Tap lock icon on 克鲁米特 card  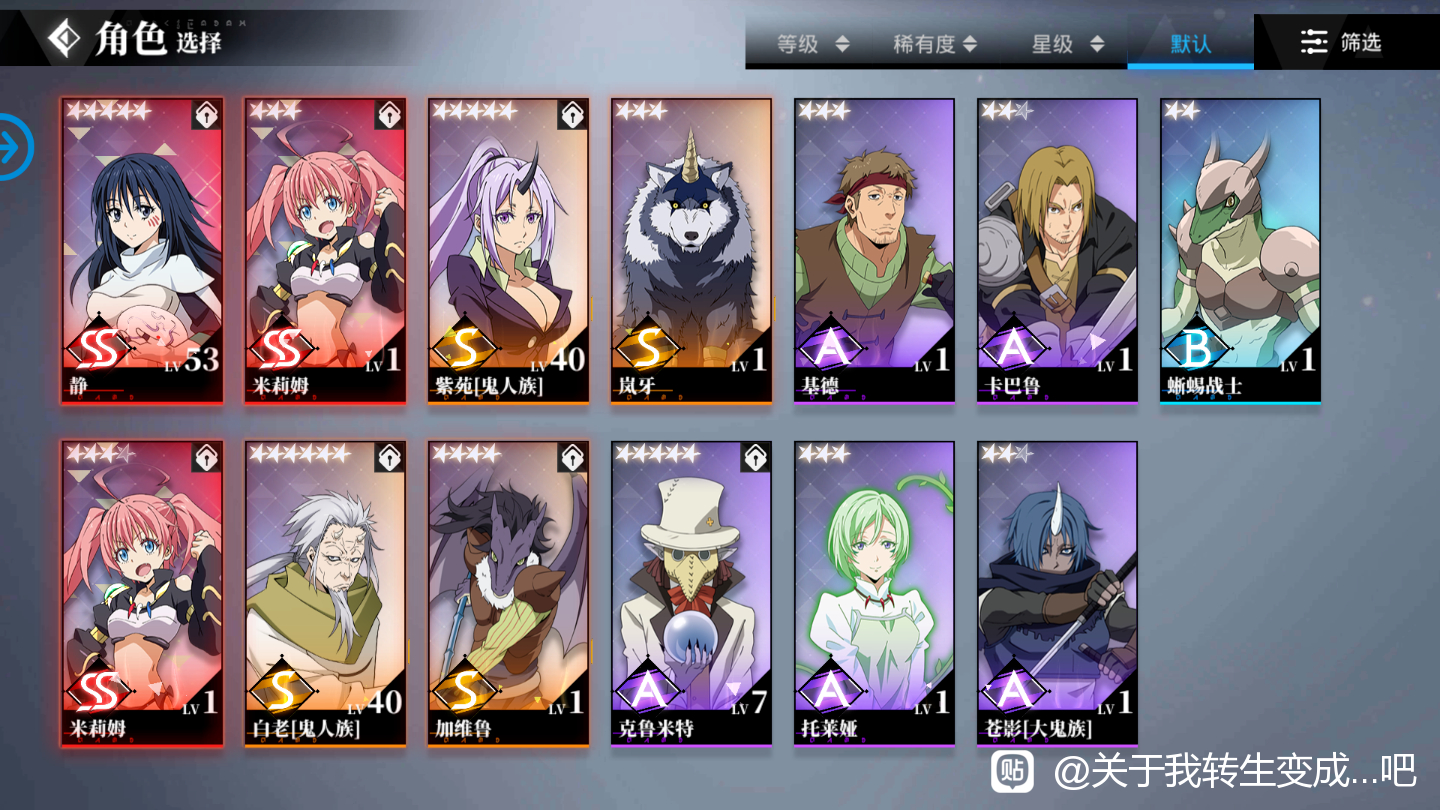(755, 458)
